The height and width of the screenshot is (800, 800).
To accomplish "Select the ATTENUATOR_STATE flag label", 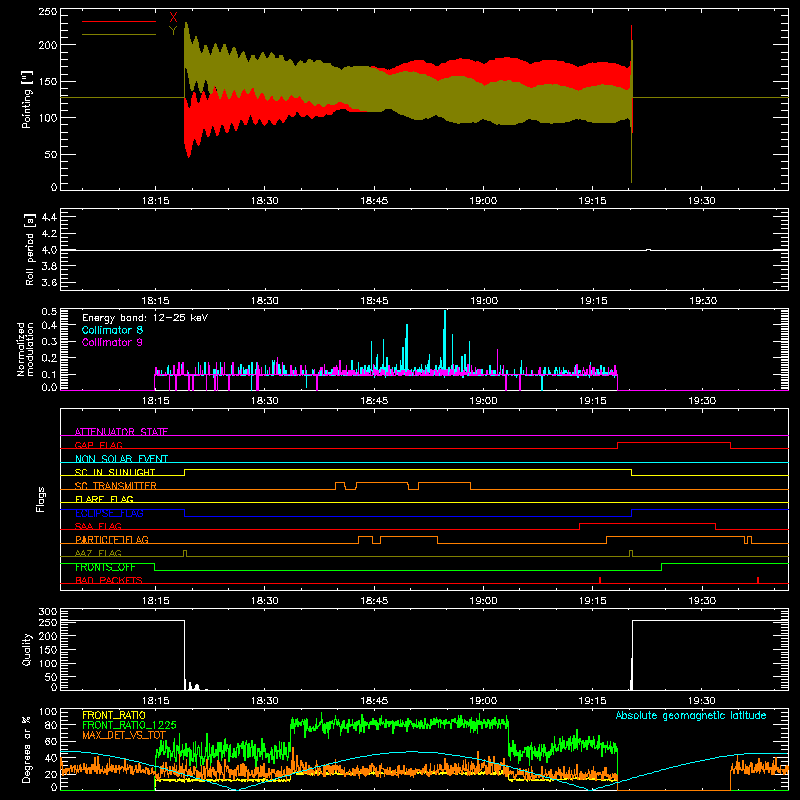I will click(121, 432).
